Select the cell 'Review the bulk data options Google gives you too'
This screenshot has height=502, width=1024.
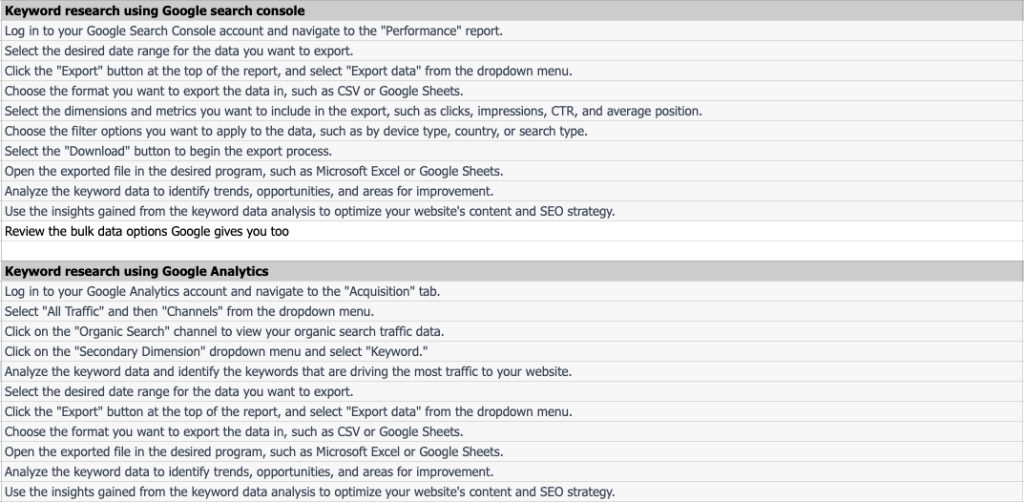click(512, 231)
